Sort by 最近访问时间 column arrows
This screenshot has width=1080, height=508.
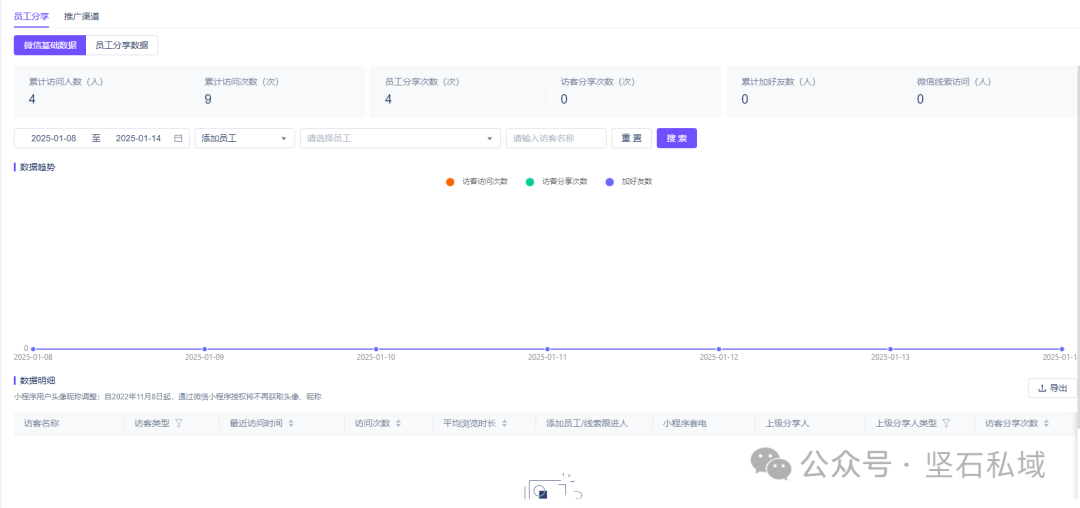tap(291, 423)
